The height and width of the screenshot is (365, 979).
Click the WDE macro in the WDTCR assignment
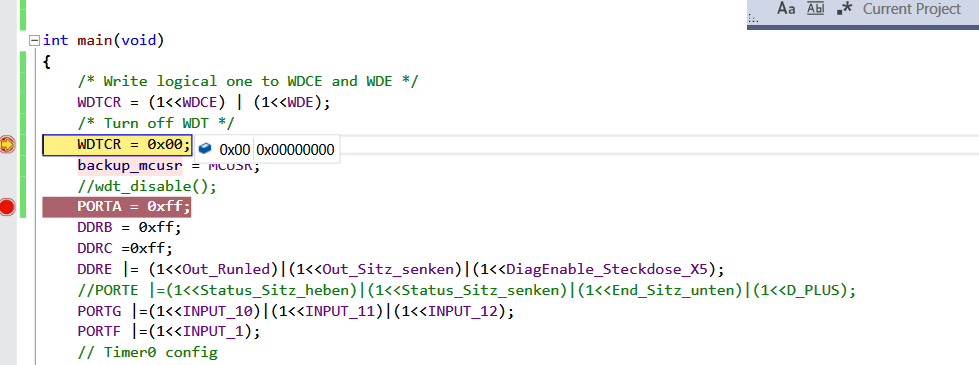point(300,102)
